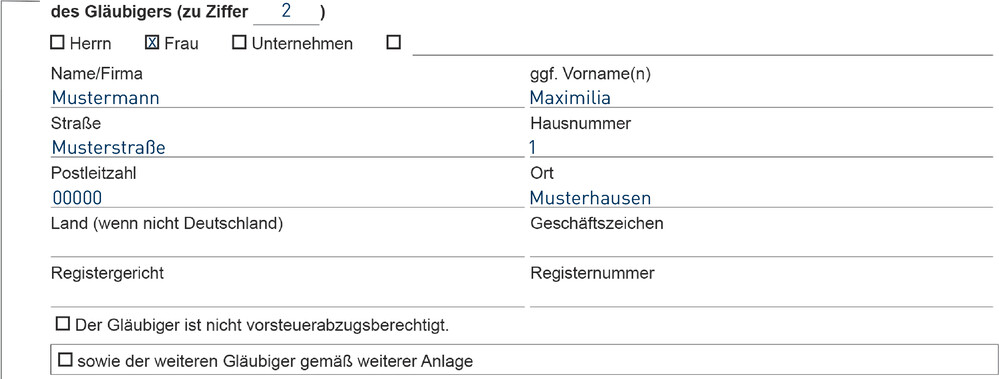Click the Straße field with Musterstraße

287,147
